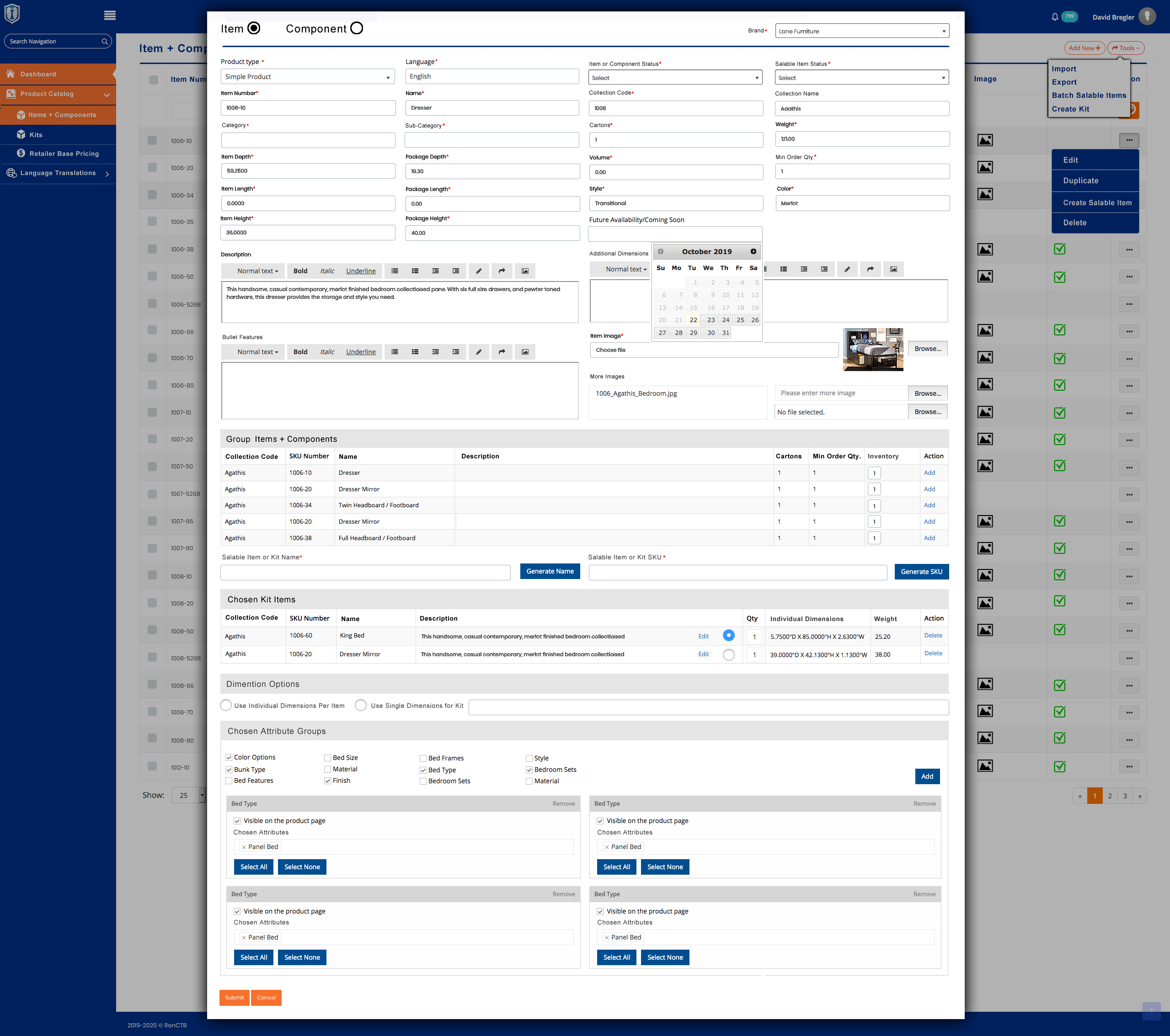This screenshot has width=1170, height=1036.
Task: Open the ellipsis menu for row 1006-38
Action: [1129, 250]
